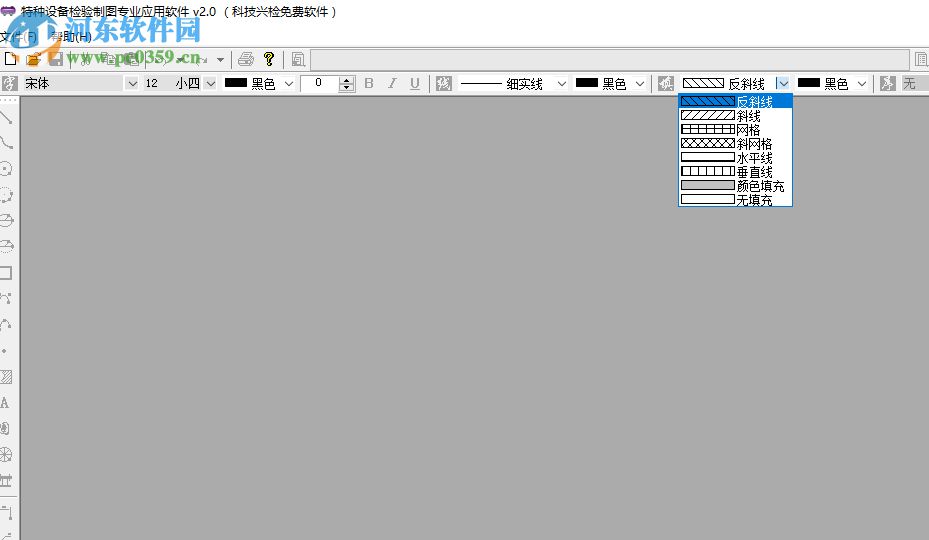Collapse the 反斜线 fill pattern dropdown

point(783,84)
